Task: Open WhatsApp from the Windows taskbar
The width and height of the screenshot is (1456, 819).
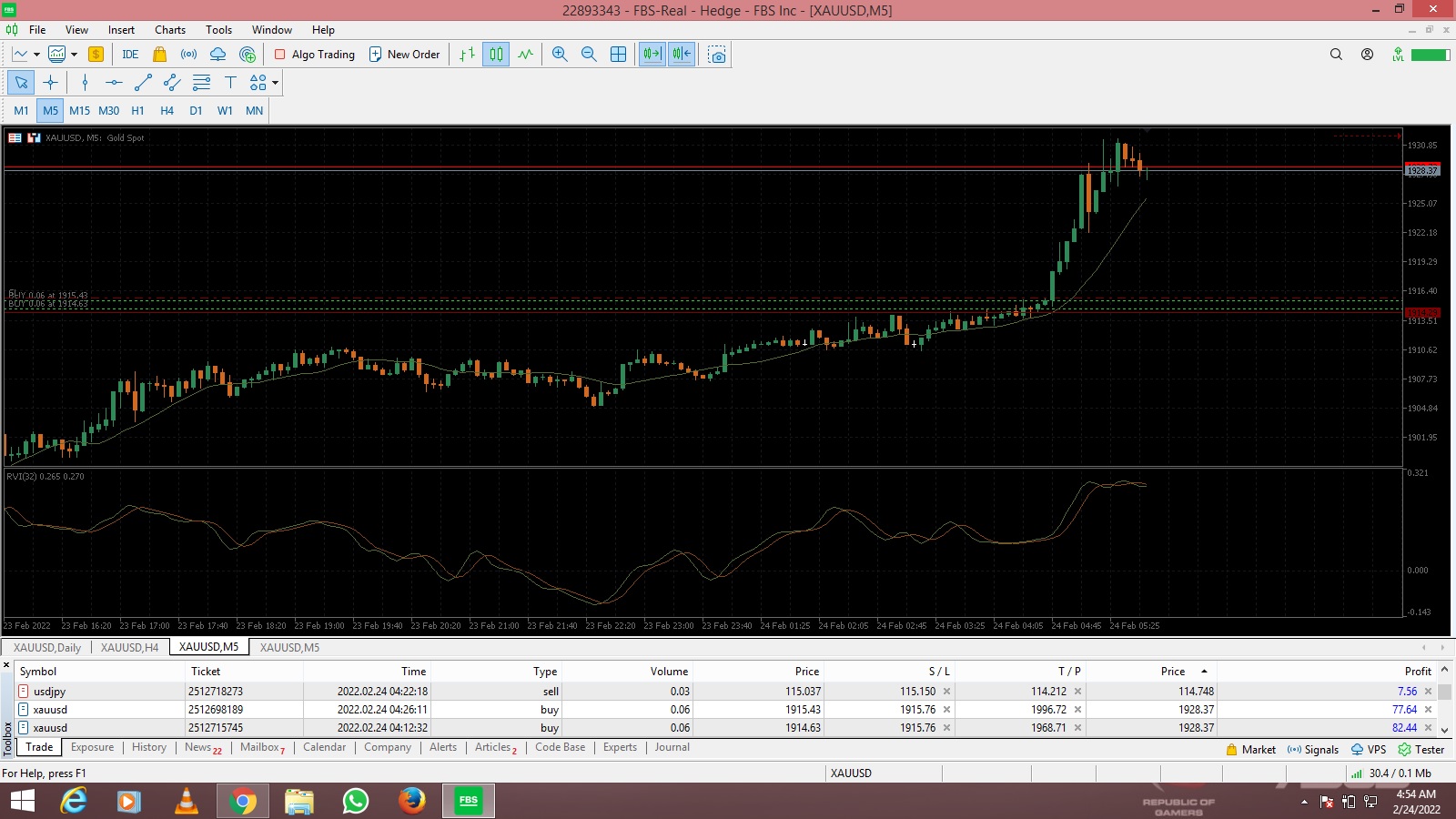Action: tap(355, 801)
